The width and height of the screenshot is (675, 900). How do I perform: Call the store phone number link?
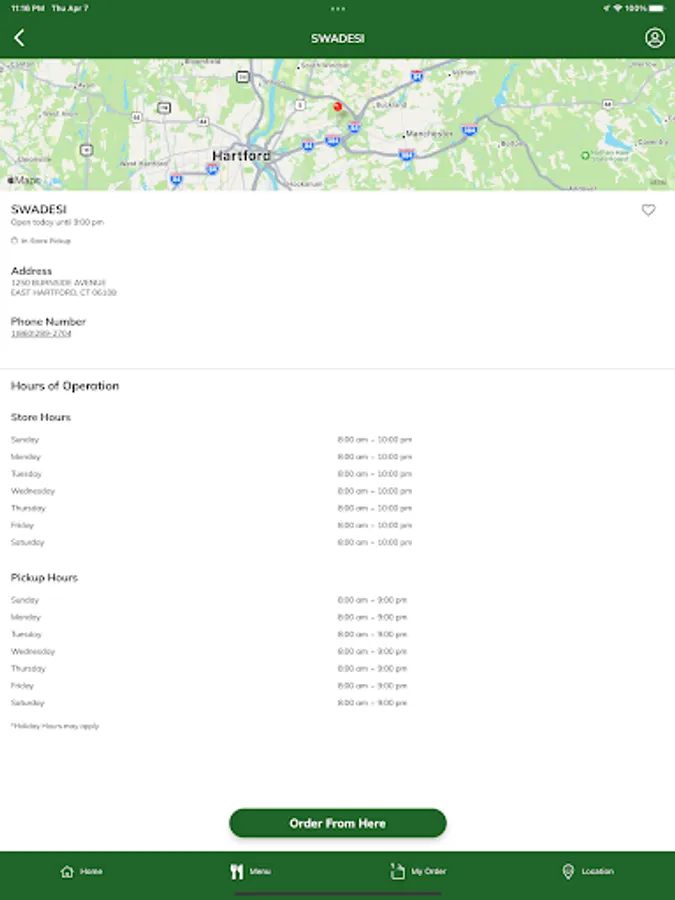tap(41, 333)
